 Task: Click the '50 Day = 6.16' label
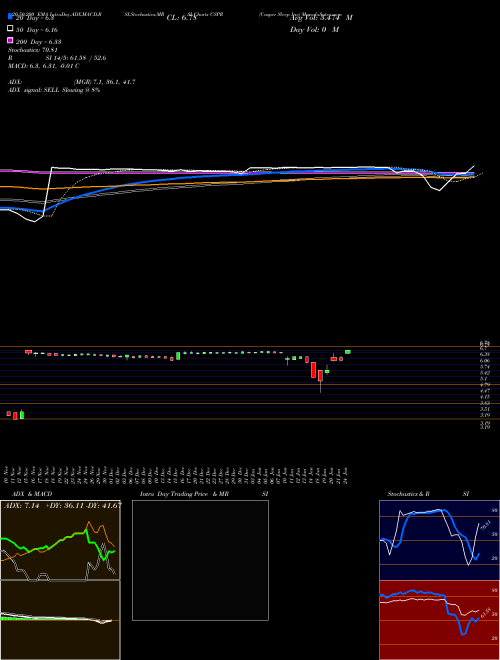tap(37, 30)
